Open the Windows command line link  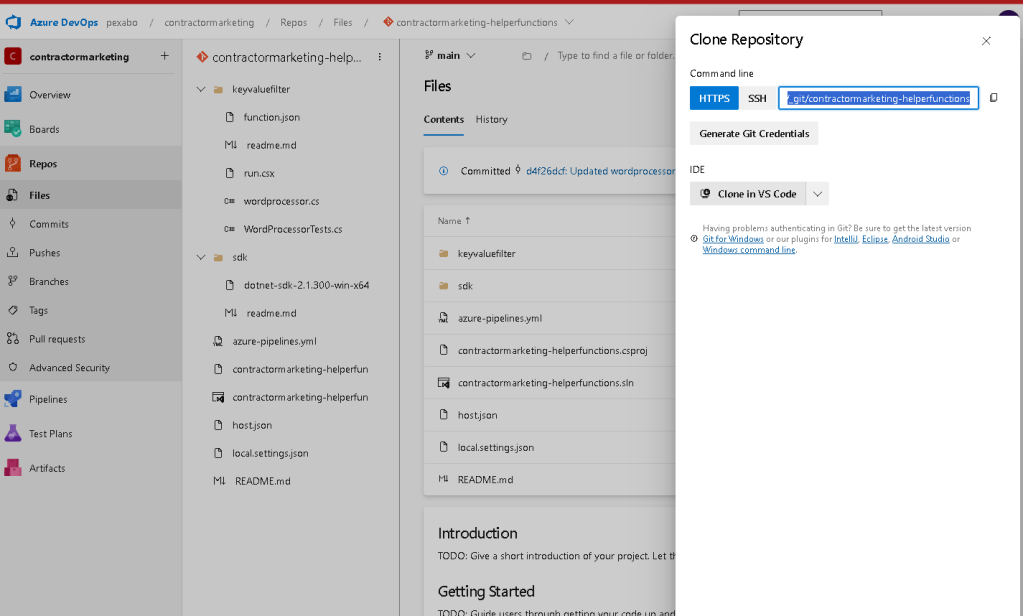tap(749, 250)
